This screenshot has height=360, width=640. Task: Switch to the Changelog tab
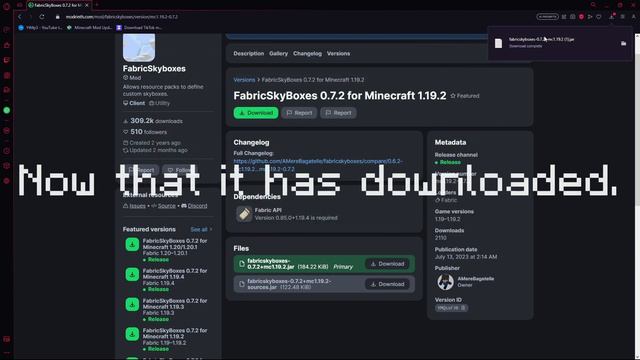tap(307, 53)
